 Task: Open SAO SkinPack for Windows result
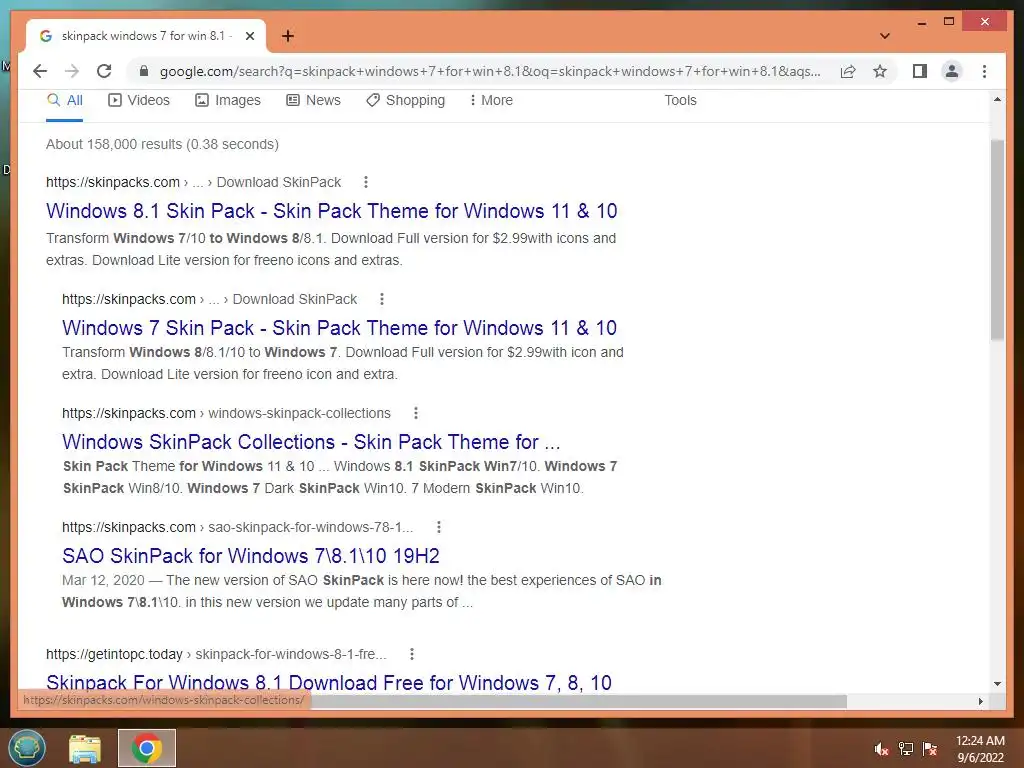pyautogui.click(x=251, y=556)
